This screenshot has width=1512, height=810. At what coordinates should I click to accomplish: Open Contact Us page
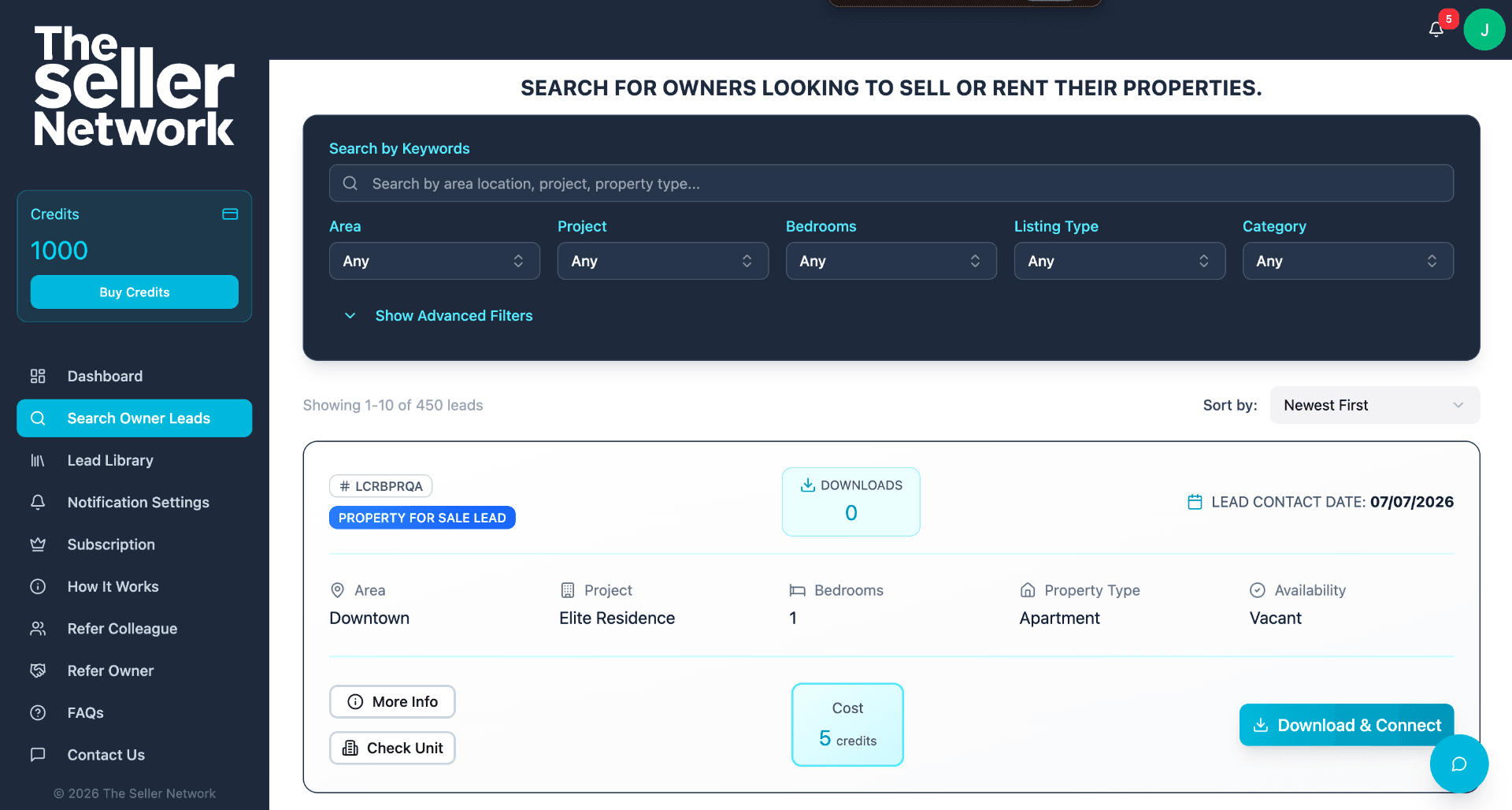135,755
